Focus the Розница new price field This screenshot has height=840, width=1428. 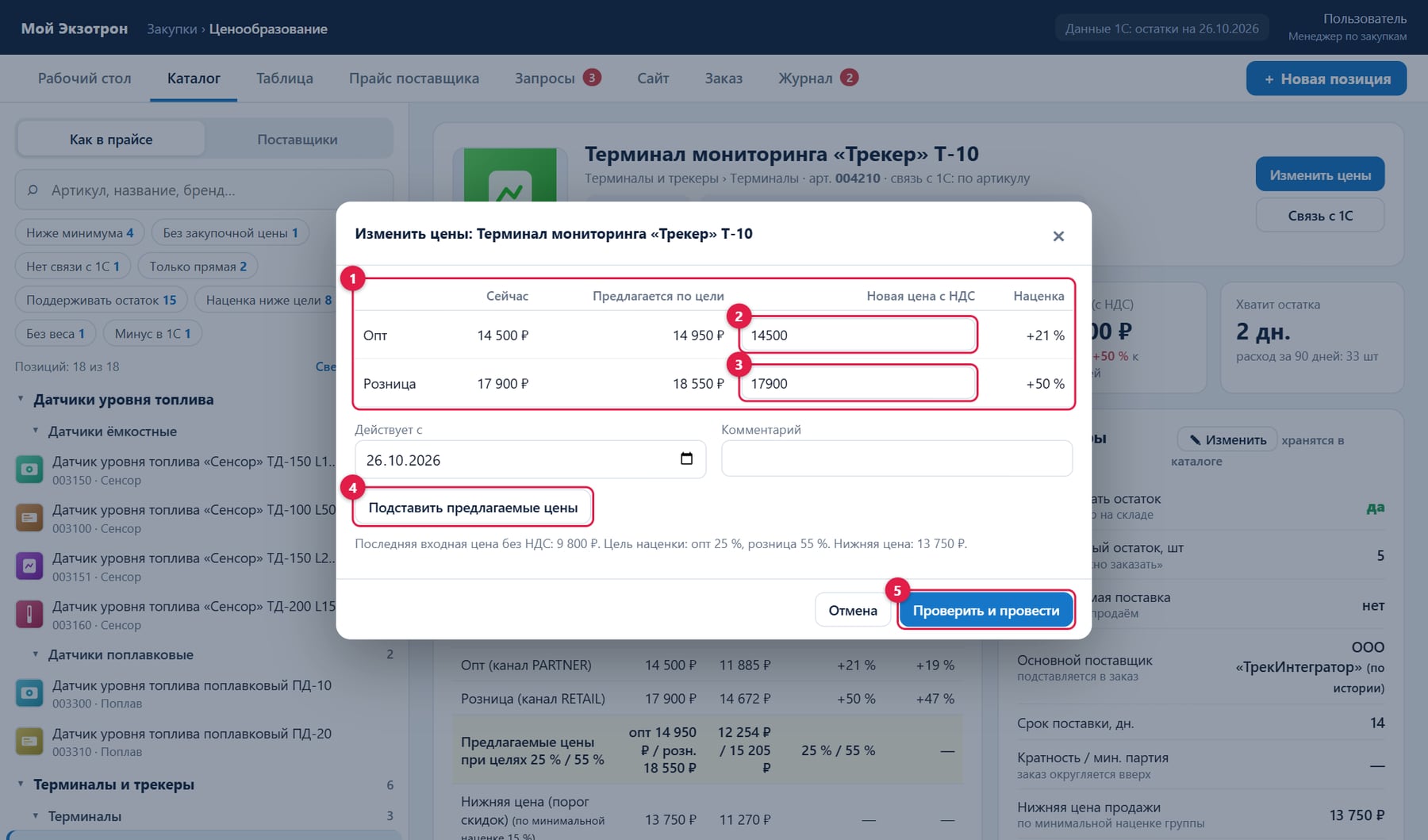[858, 384]
